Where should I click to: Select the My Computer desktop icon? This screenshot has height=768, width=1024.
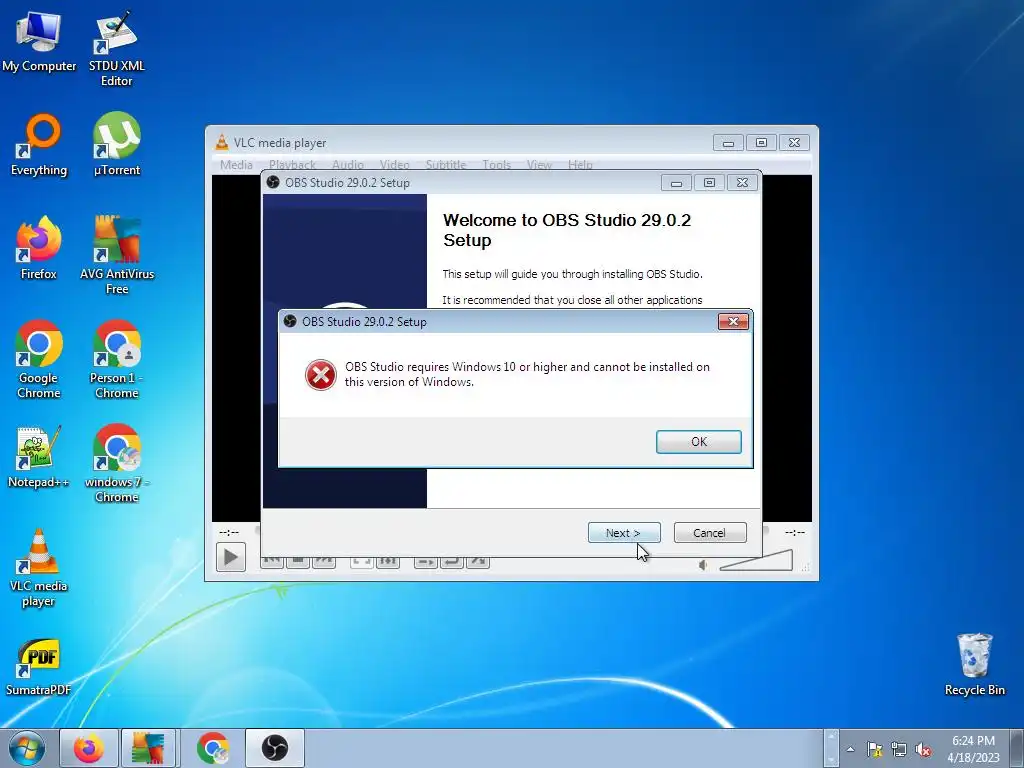pos(39,42)
